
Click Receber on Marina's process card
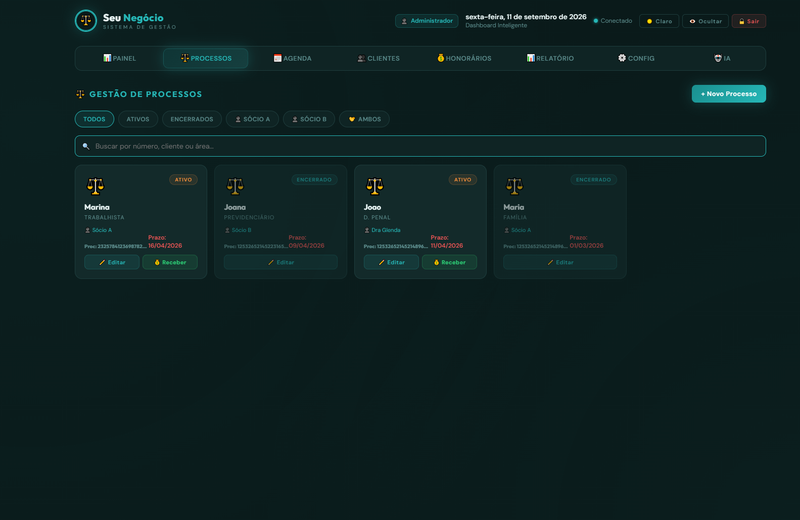(170, 262)
